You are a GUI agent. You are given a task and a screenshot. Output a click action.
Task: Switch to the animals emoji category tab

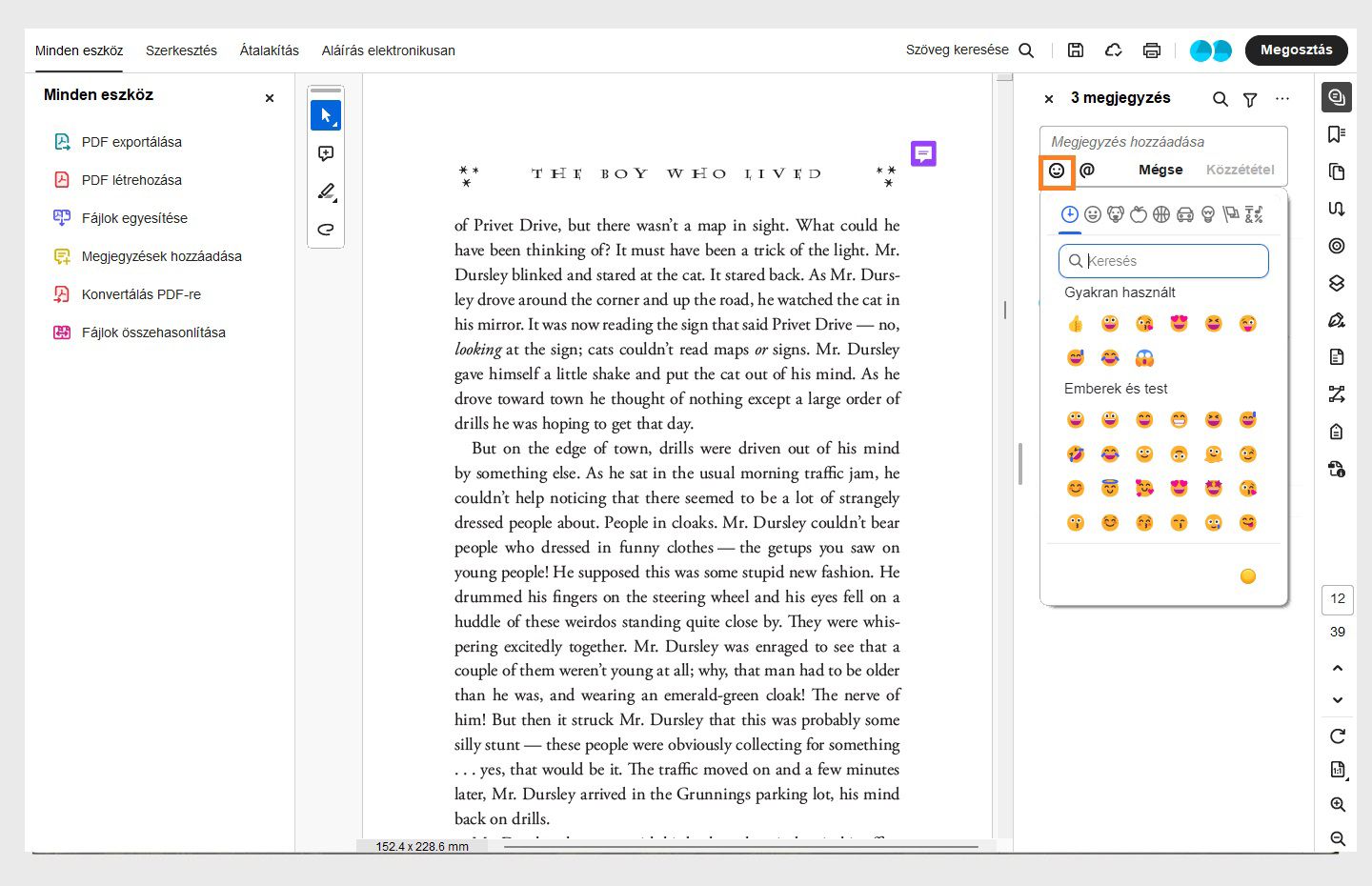(1116, 214)
